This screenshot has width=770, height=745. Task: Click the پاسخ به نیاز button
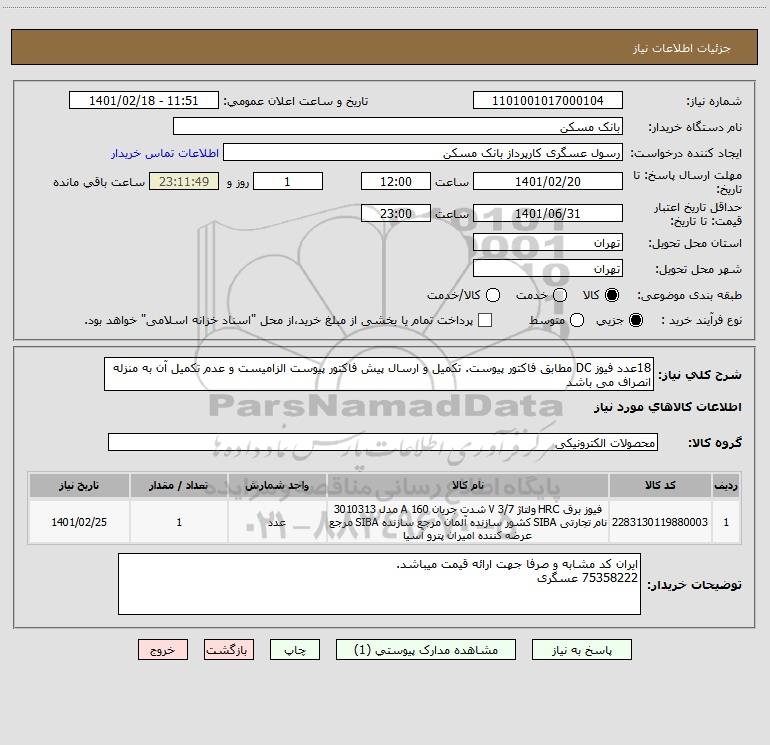point(581,650)
